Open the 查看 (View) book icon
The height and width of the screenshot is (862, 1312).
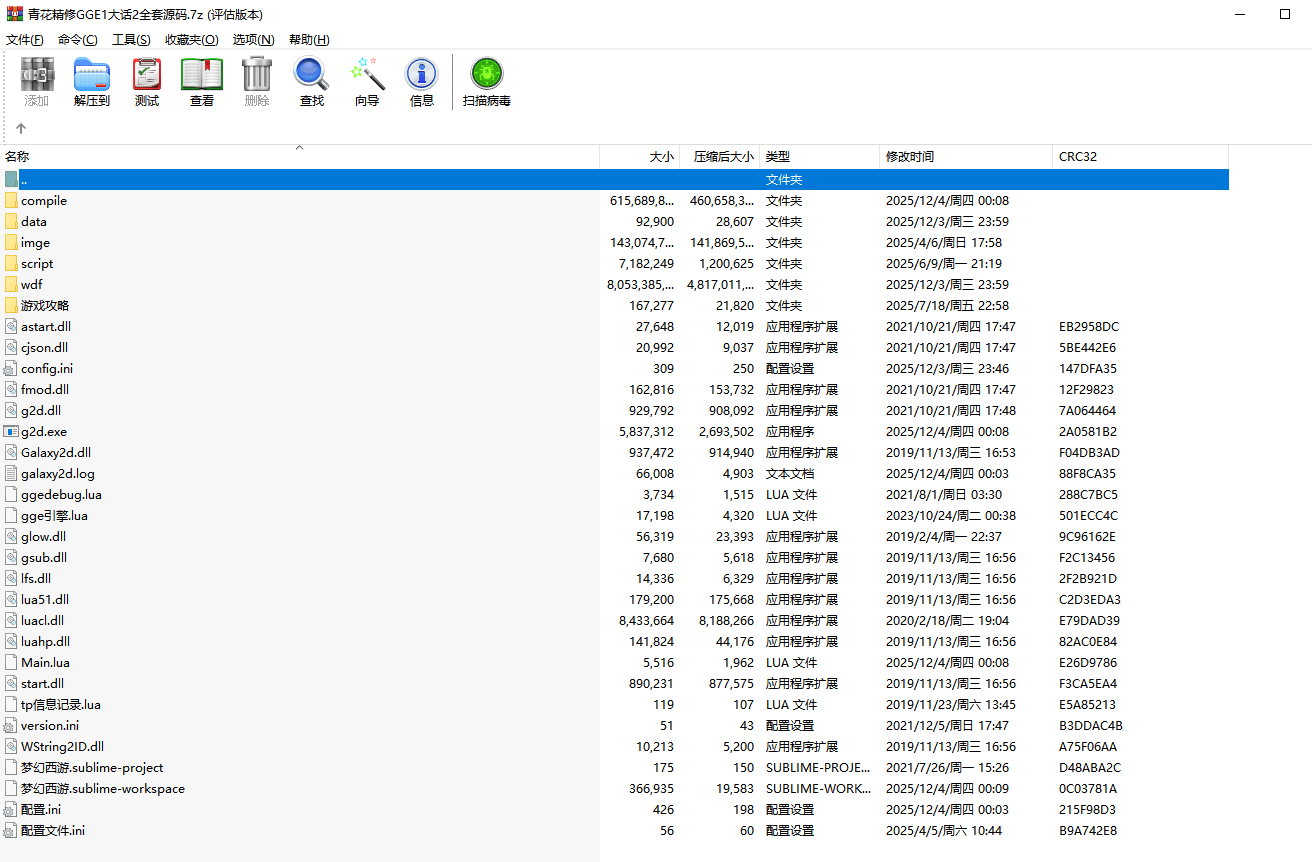[202, 81]
